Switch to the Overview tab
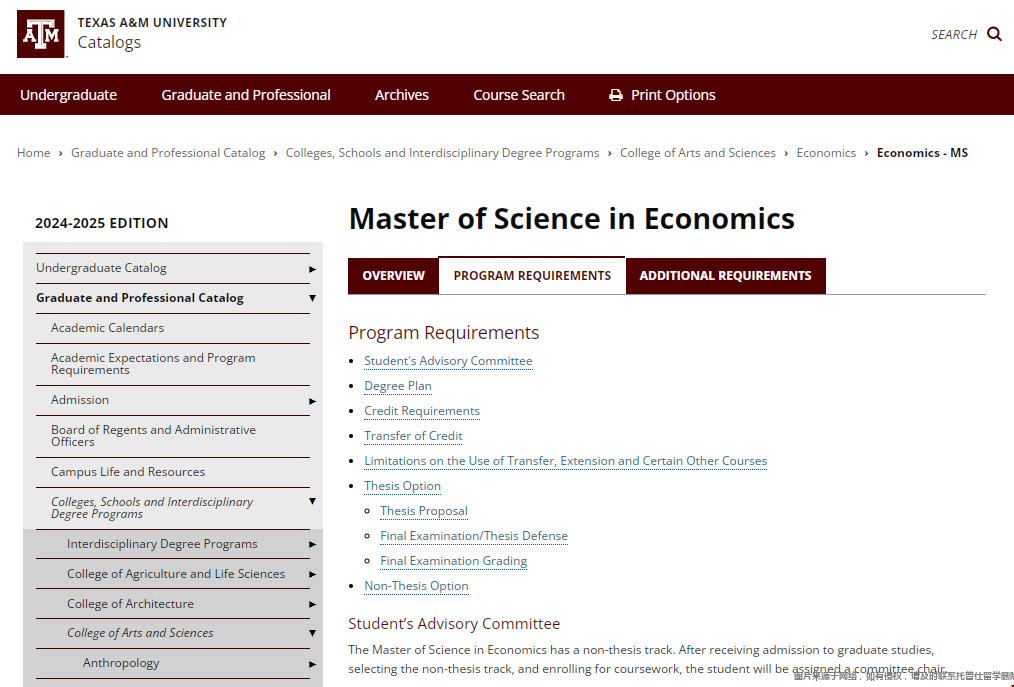 pos(393,276)
